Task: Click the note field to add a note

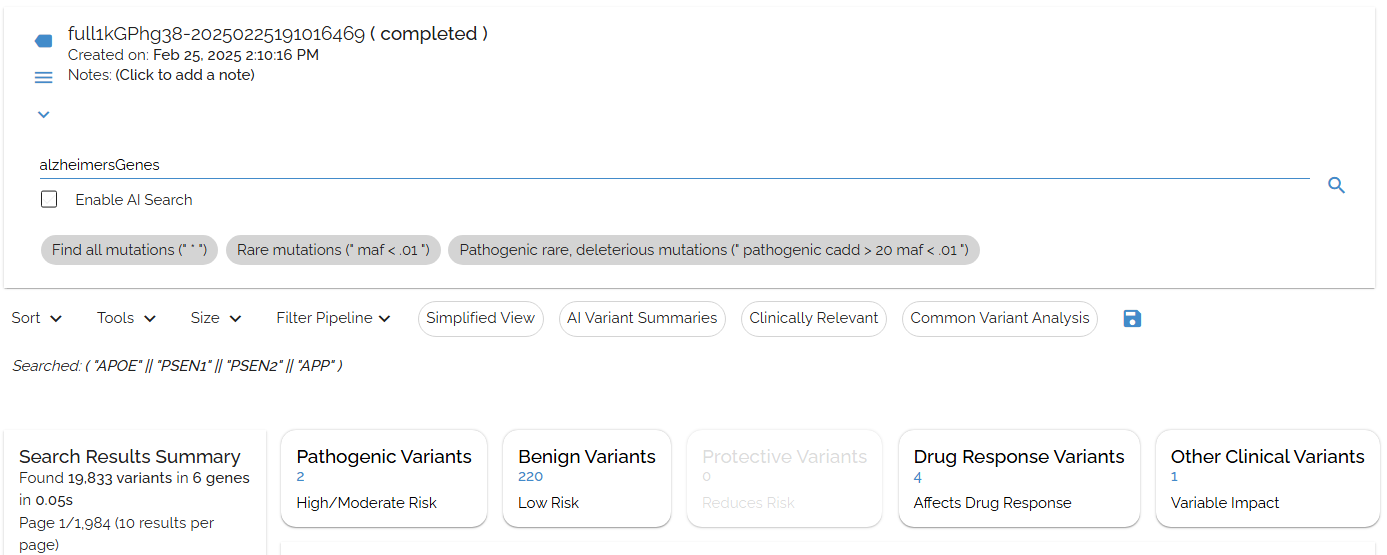Action: [184, 75]
